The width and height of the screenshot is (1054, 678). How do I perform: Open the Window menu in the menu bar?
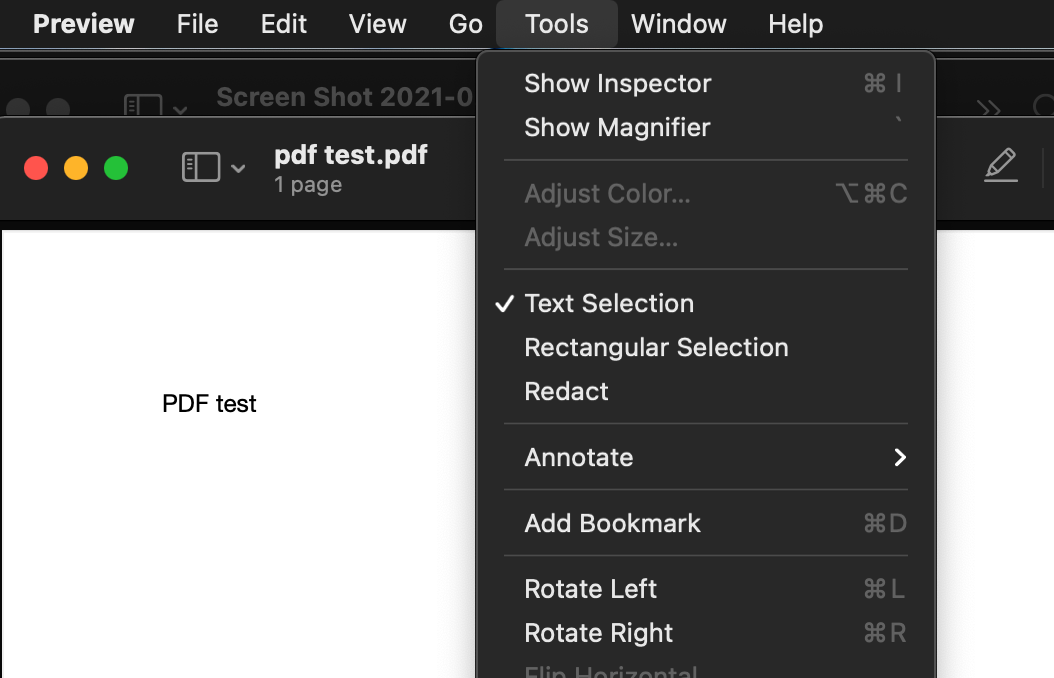(x=678, y=24)
